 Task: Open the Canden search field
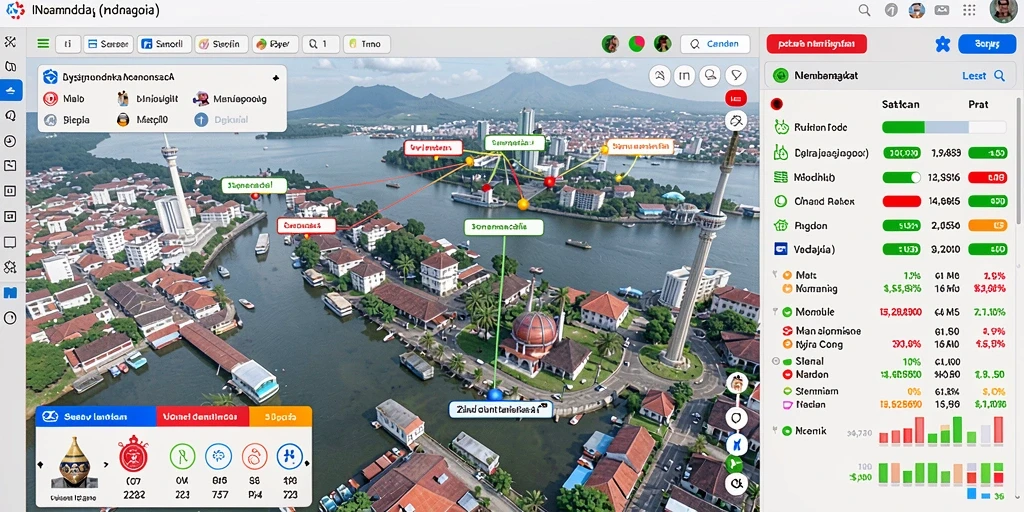coord(715,44)
